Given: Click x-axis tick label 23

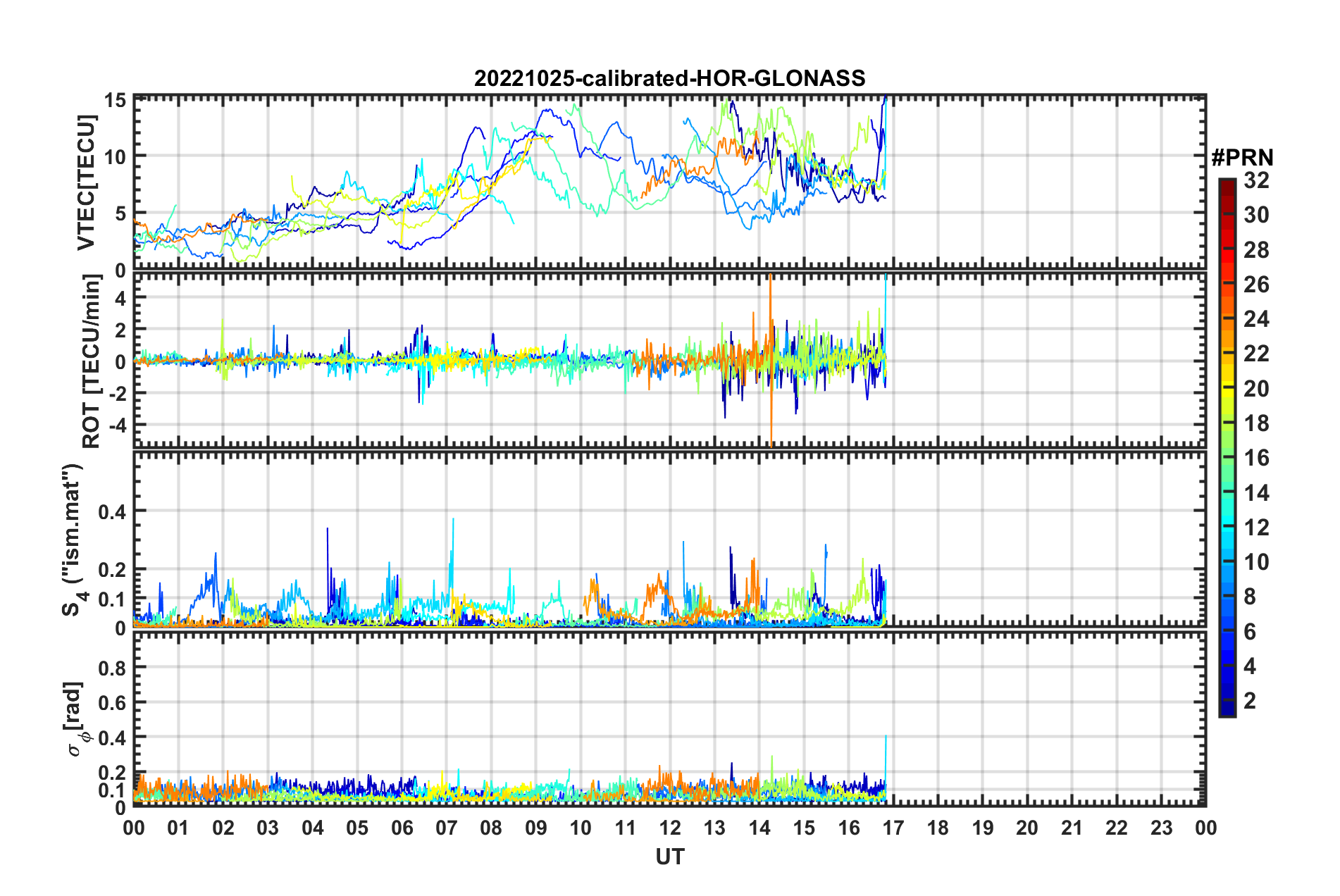Looking at the screenshot, I should [1161, 828].
